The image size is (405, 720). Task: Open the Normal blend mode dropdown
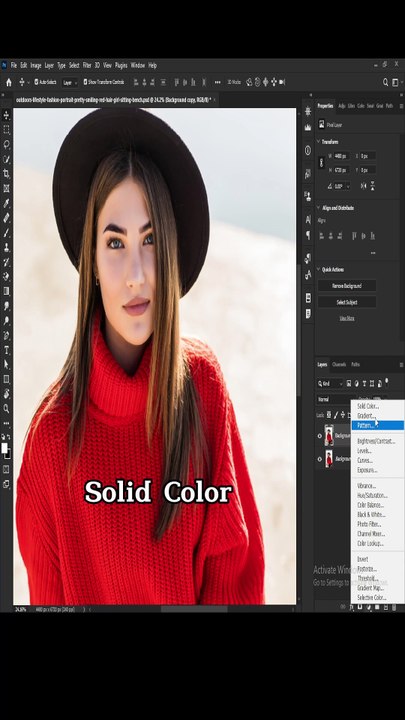point(335,399)
